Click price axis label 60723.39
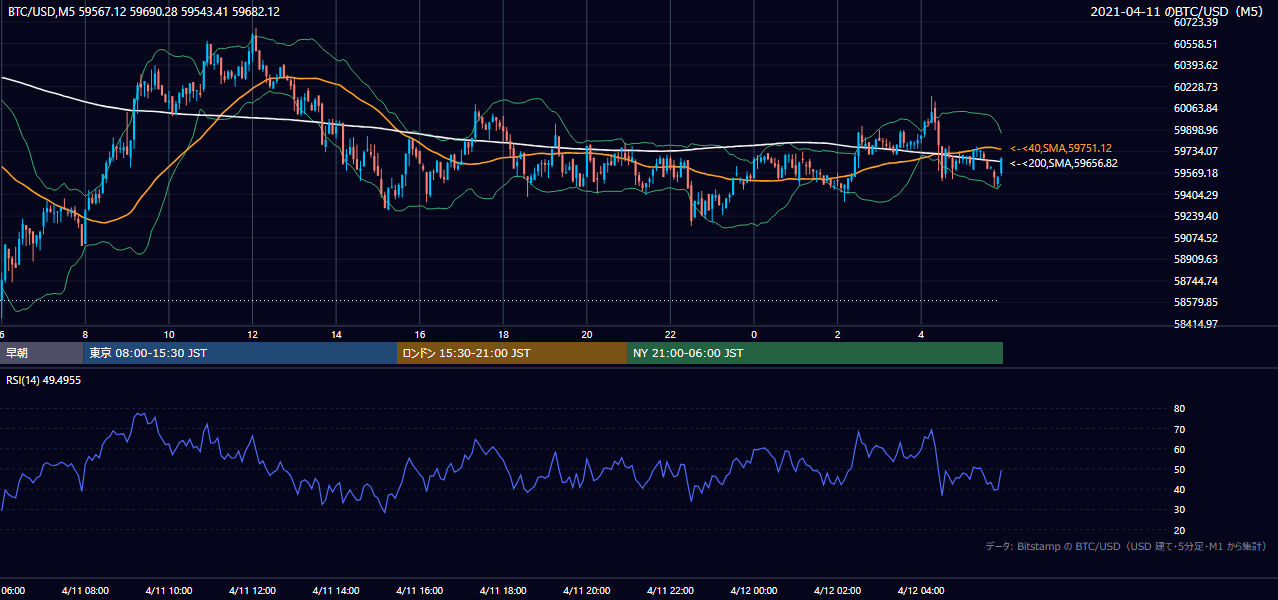This screenshot has width=1278, height=600. [x=1195, y=22]
